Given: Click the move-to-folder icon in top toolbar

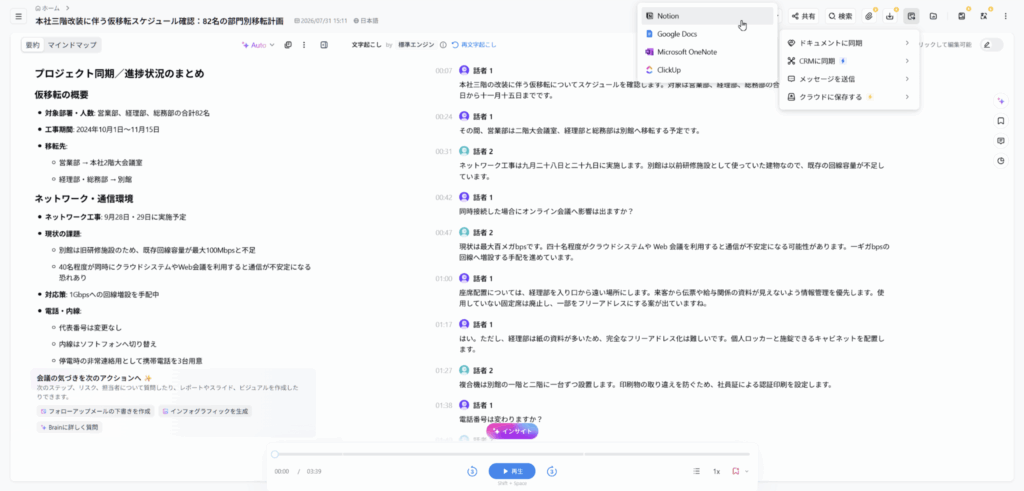Looking at the screenshot, I should pos(933,16).
